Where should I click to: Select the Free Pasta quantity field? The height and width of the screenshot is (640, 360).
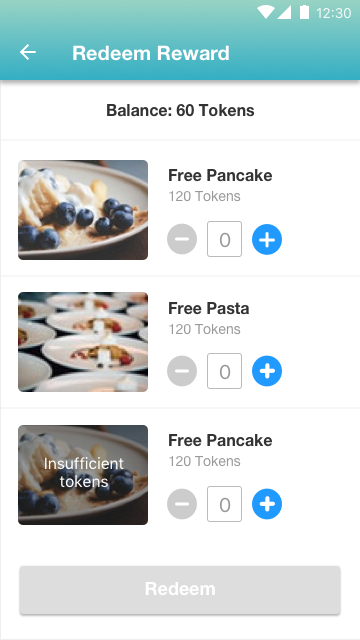[x=224, y=371]
